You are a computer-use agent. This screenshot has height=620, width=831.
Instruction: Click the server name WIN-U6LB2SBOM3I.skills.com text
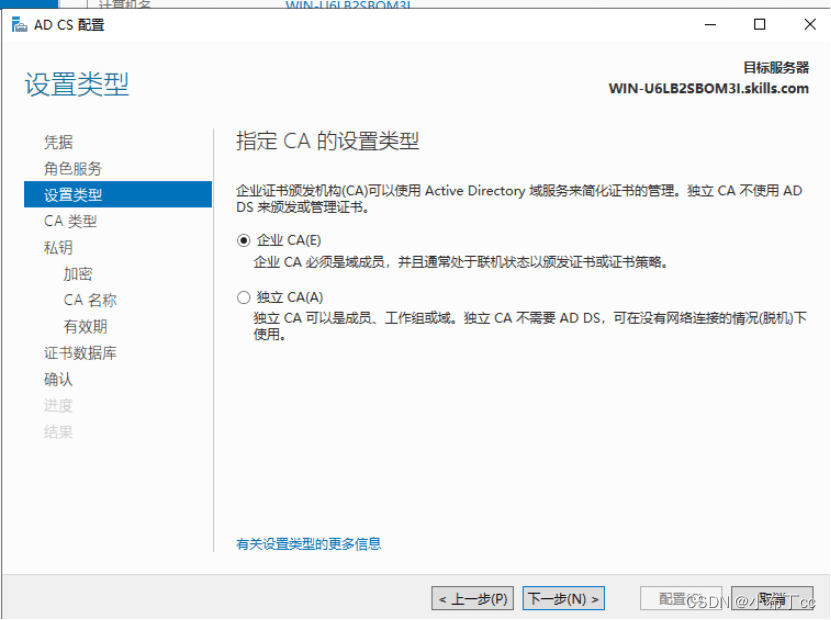tap(709, 88)
